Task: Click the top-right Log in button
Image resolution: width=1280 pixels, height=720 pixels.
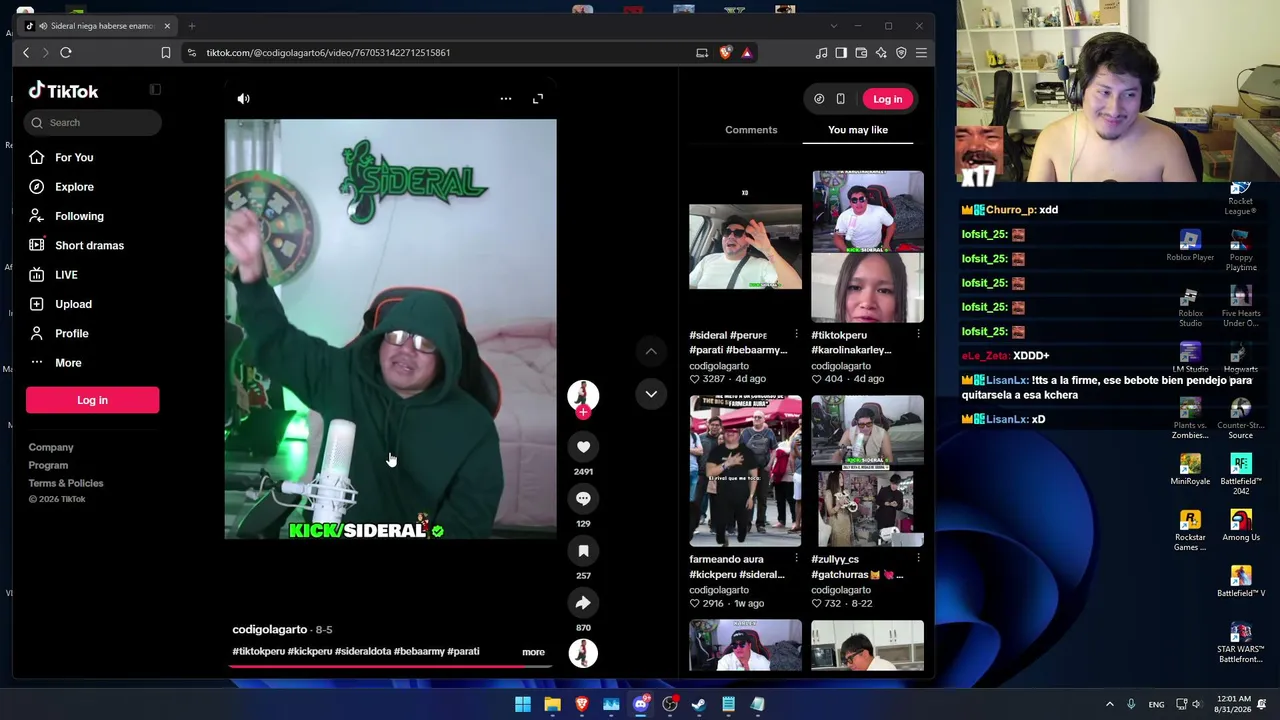Action: tap(887, 99)
